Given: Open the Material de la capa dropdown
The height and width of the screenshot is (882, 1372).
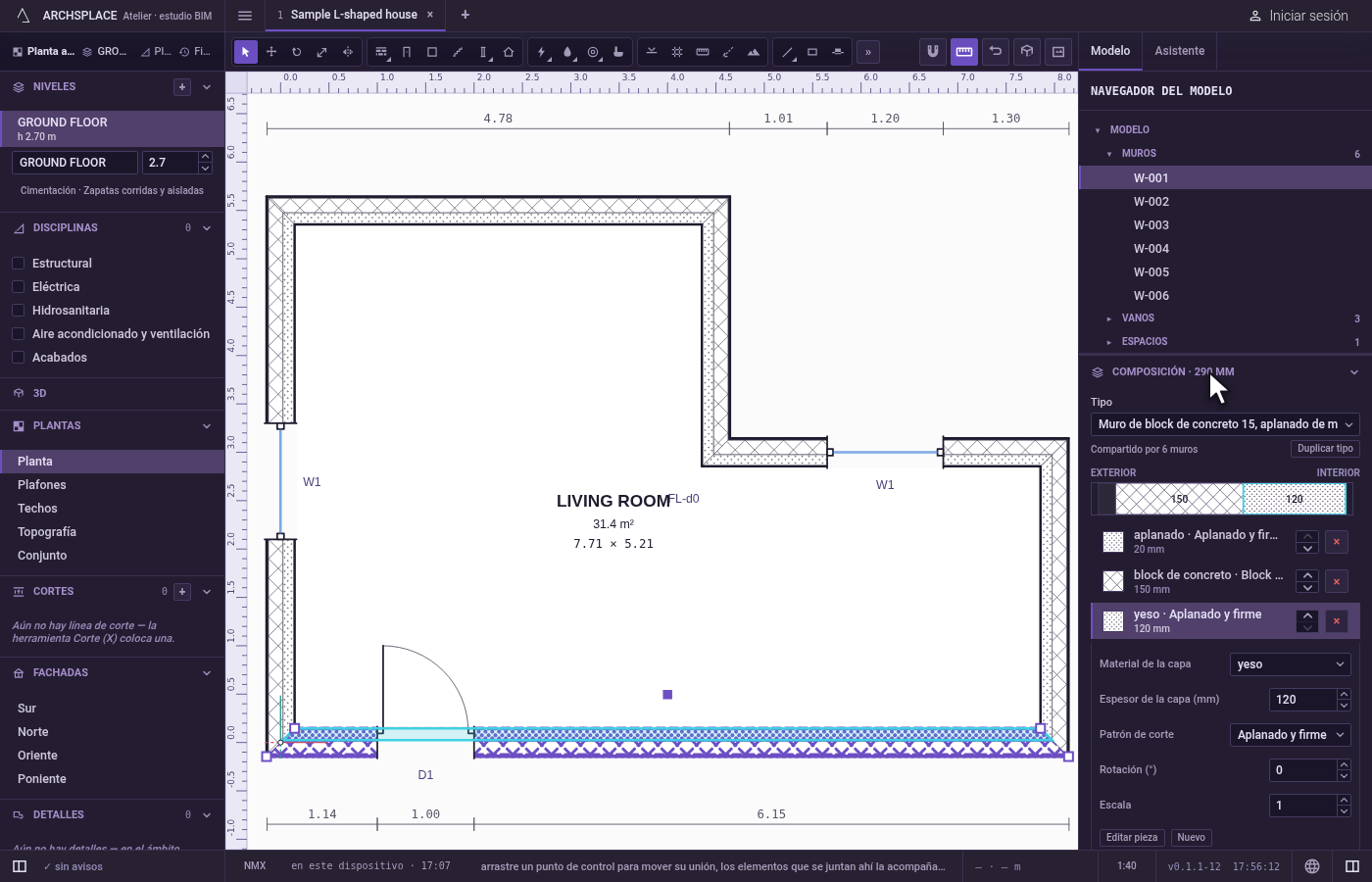Looking at the screenshot, I should (x=1291, y=664).
